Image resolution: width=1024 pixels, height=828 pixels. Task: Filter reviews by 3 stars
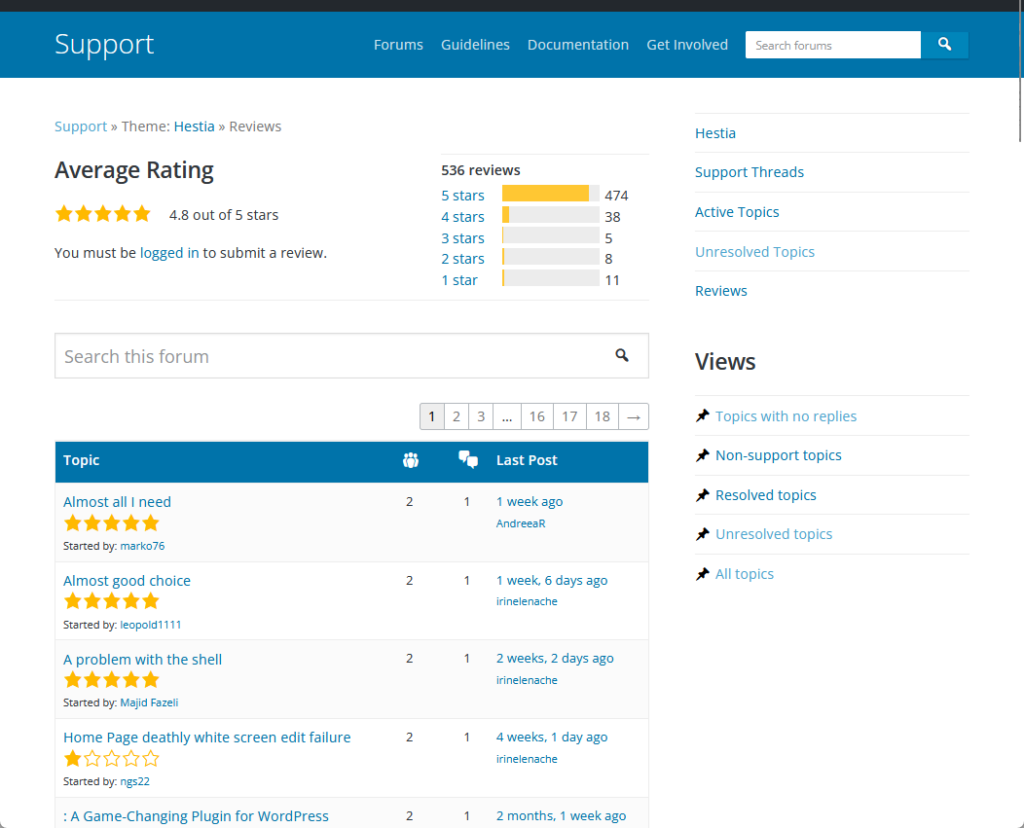(x=462, y=238)
